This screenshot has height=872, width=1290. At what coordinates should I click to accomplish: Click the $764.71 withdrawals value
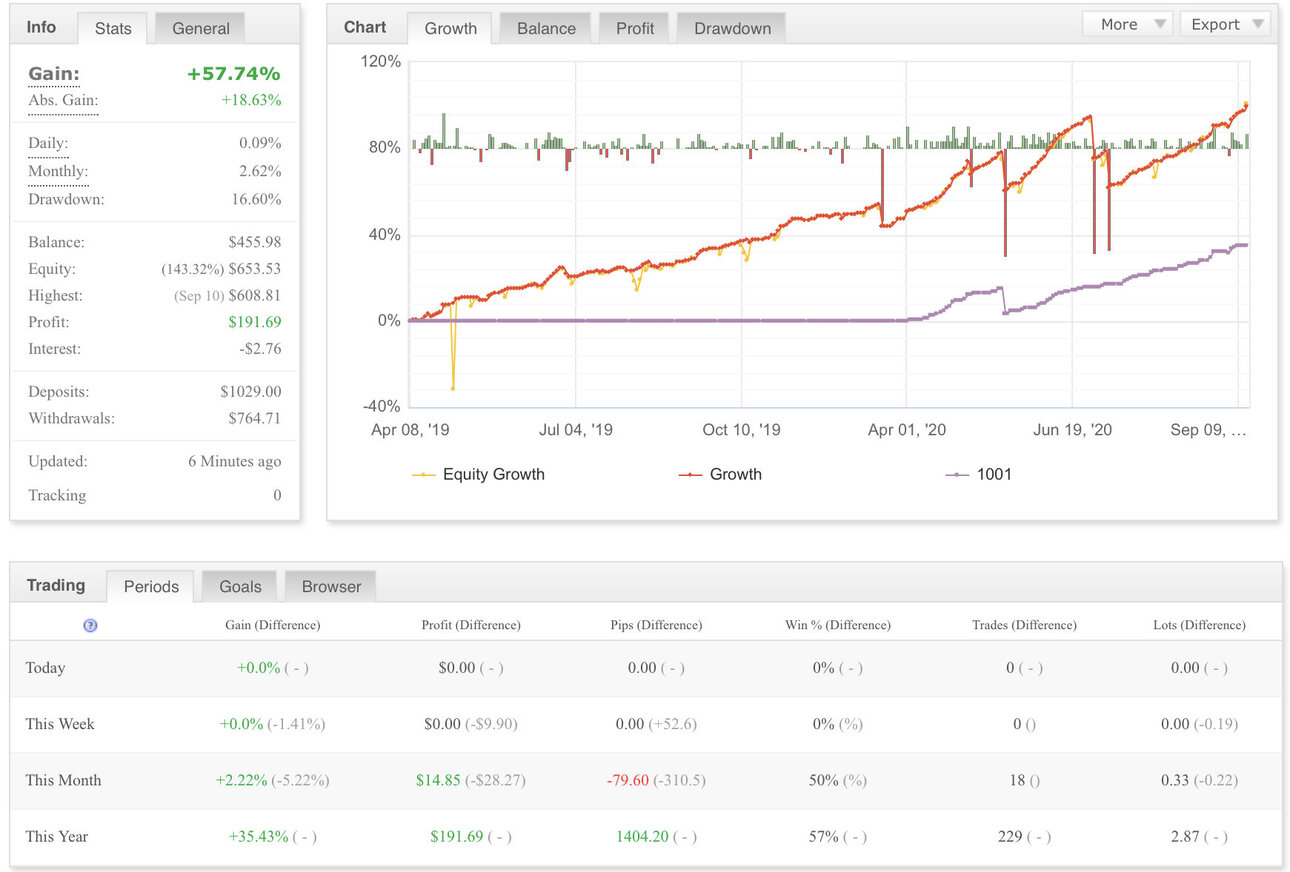coord(253,418)
